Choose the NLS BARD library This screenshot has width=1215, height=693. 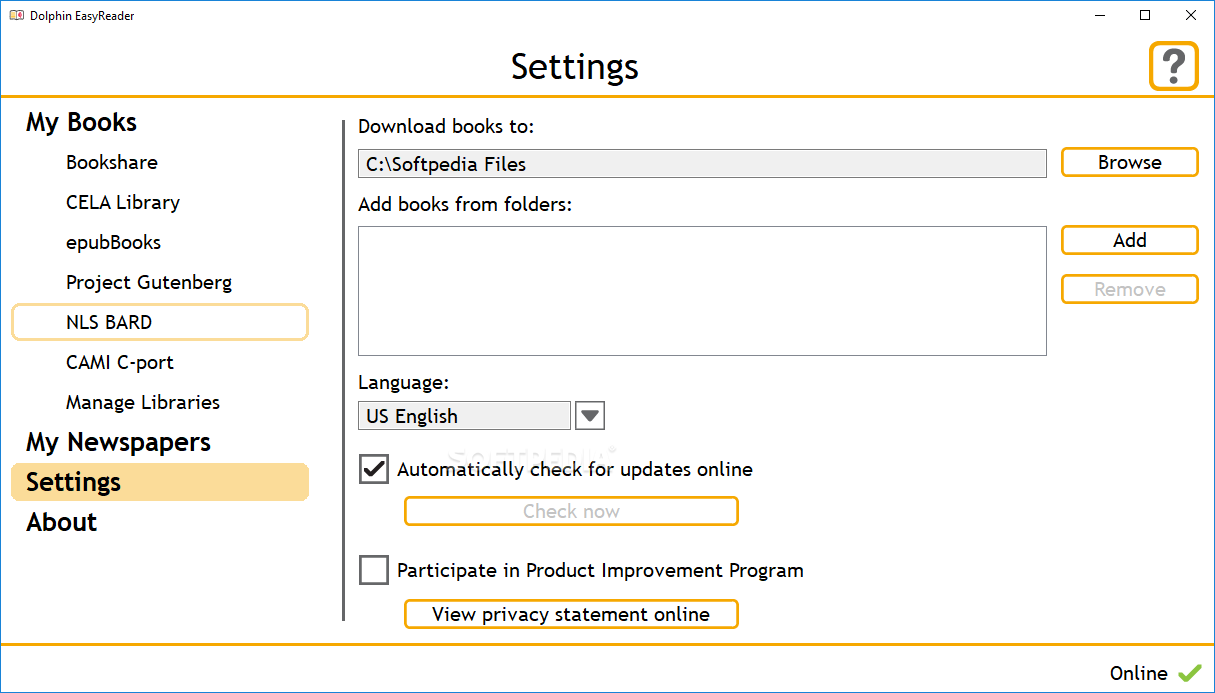(x=160, y=322)
